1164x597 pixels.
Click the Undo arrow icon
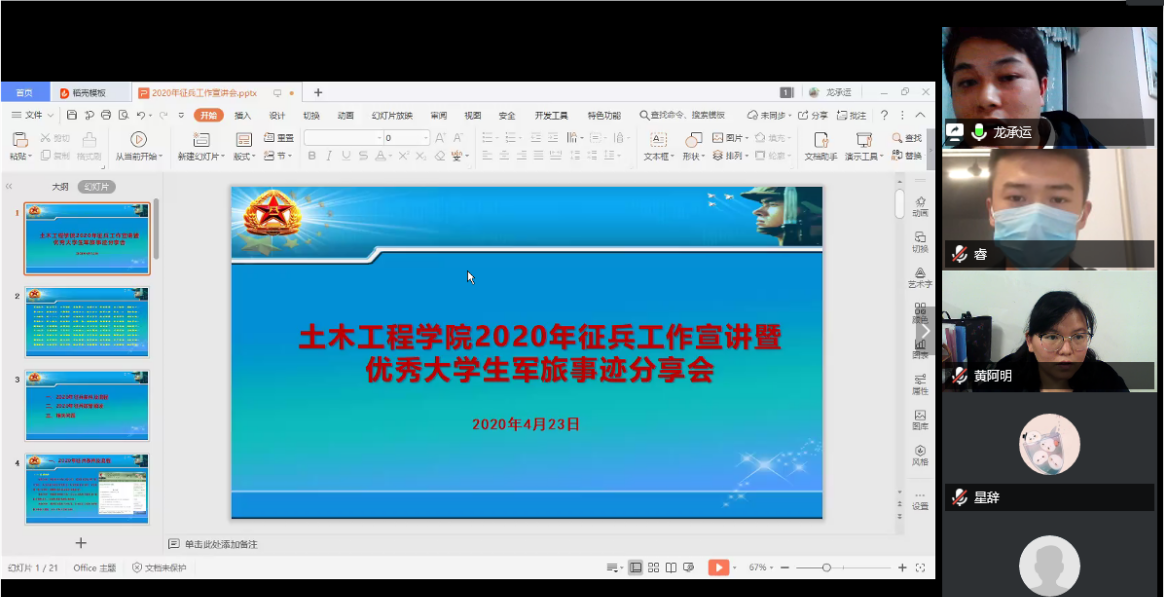tap(139, 115)
